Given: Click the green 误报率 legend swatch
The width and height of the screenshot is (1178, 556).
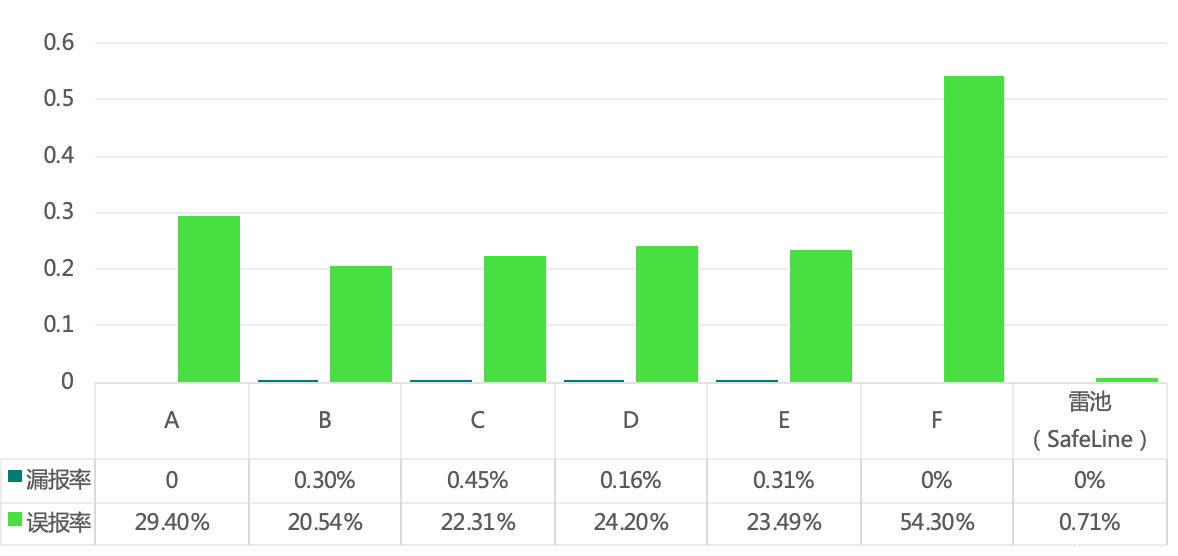Looking at the screenshot, I should 14,520.
